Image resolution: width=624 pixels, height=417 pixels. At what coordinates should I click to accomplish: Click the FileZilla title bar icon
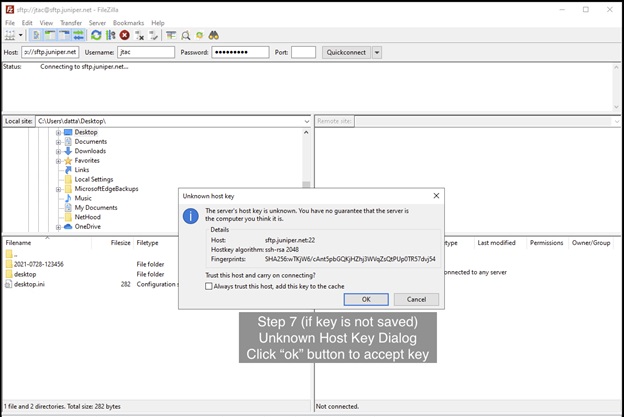pyautogui.click(x=10, y=10)
